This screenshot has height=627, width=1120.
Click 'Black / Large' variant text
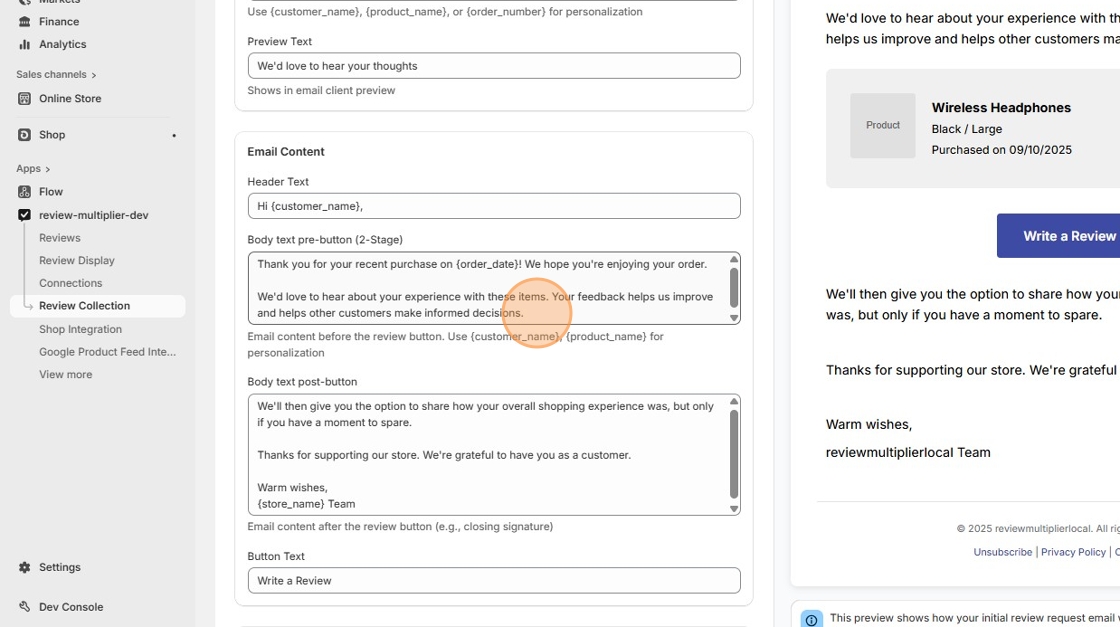pos(966,129)
